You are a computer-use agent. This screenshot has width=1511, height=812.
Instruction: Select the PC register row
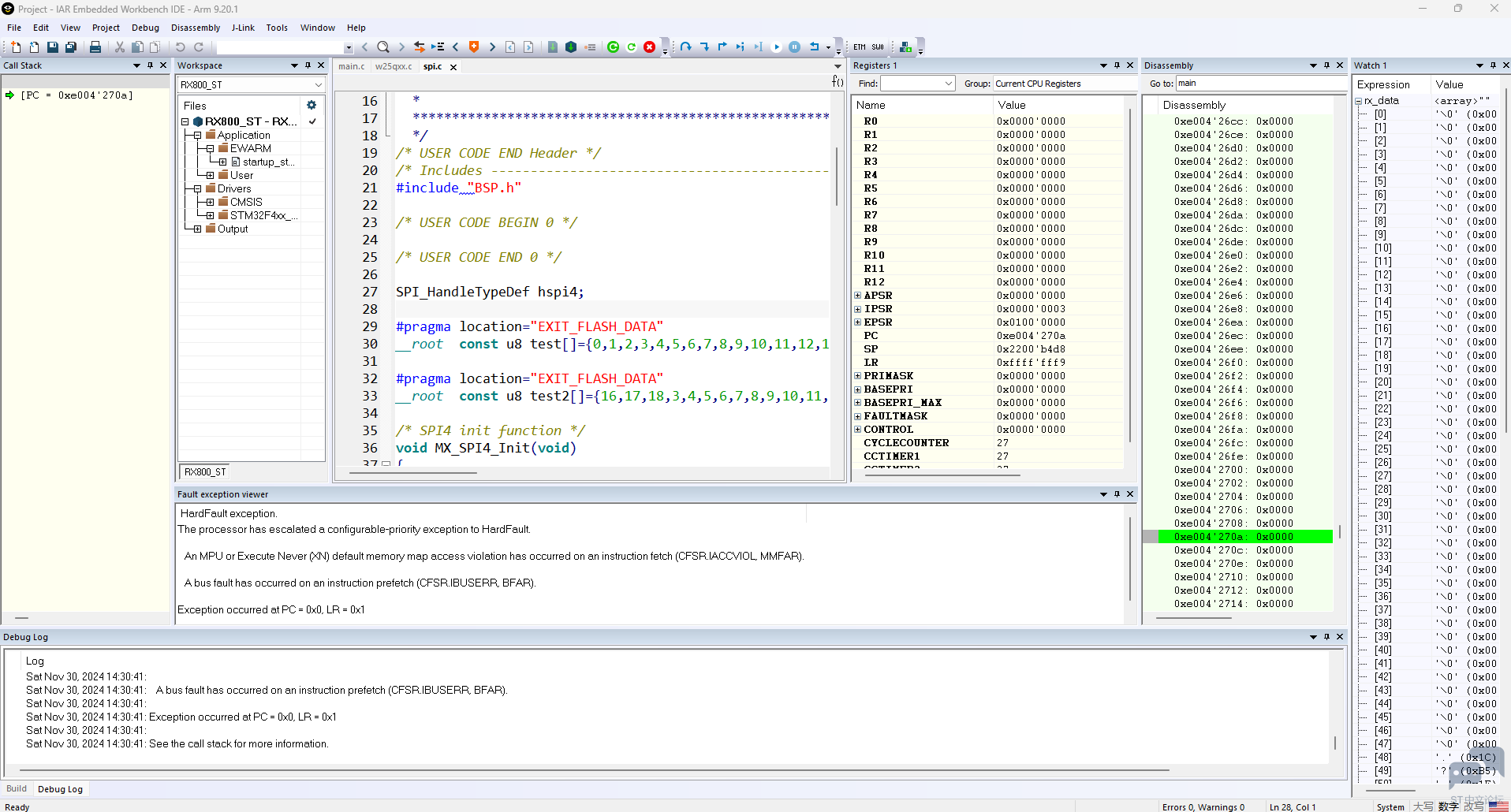pyautogui.click(x=989, y=336)
